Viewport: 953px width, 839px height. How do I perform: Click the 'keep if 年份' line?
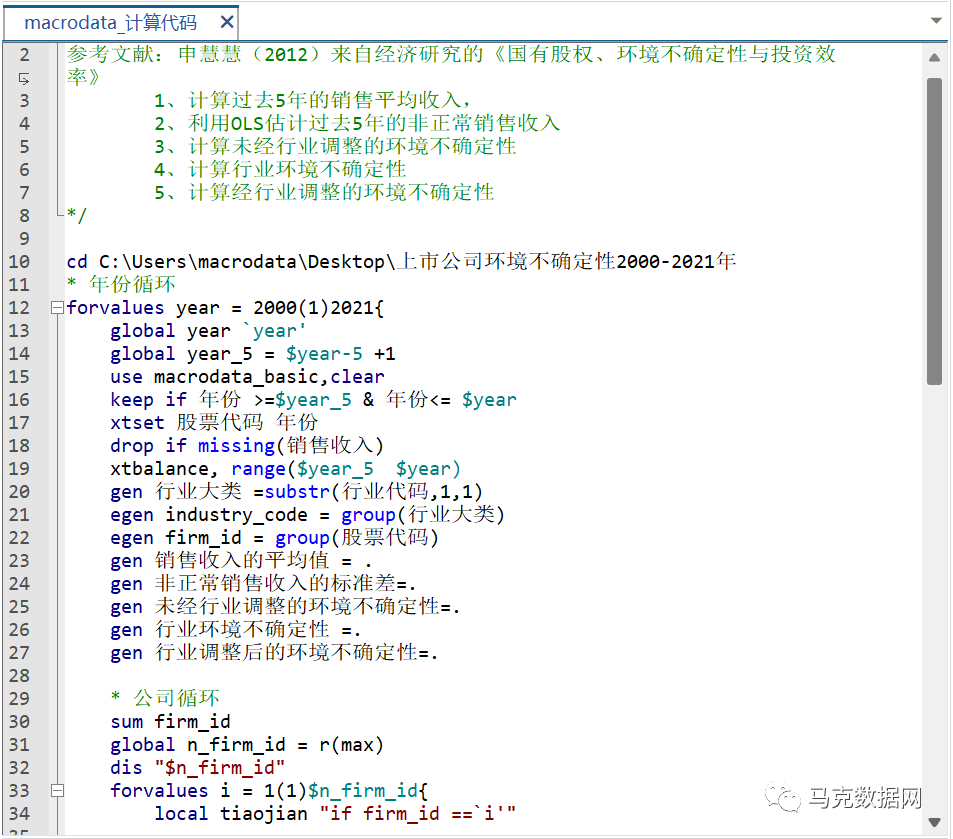(x=313, y=399)
